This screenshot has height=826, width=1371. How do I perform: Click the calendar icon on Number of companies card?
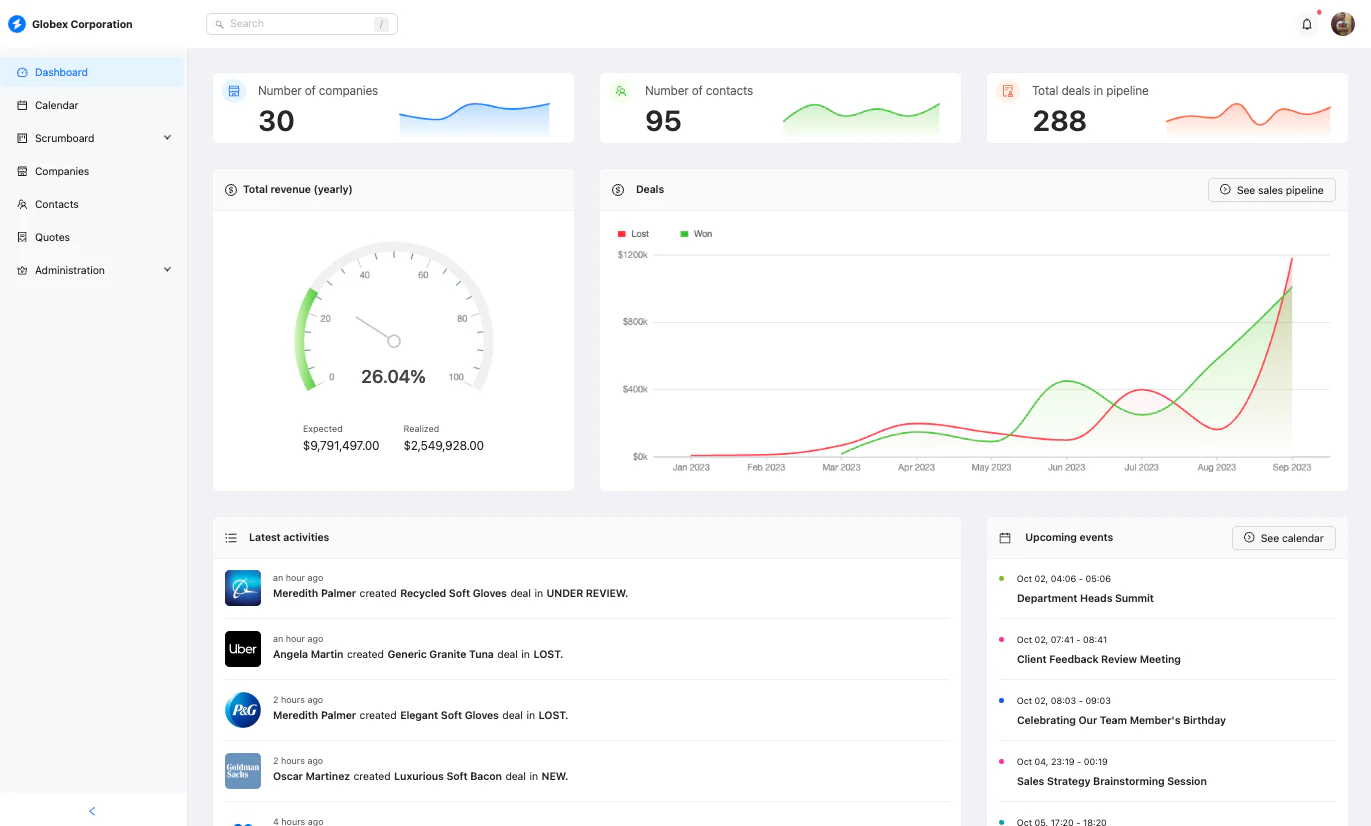tap(234, 90)
